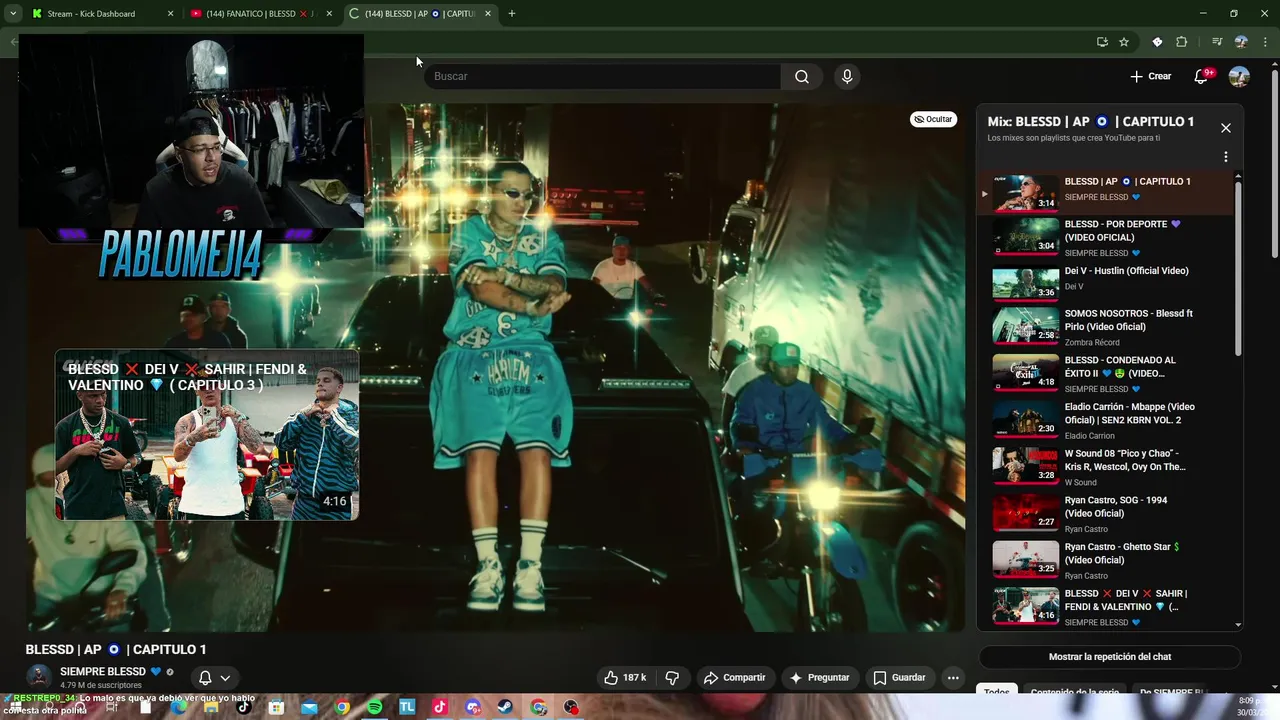Image resolution: width=1280 pixels, height=720 pixels.
Task: Select W Sound 08 Pico y Chao item
Action: tap(1105, 467)
